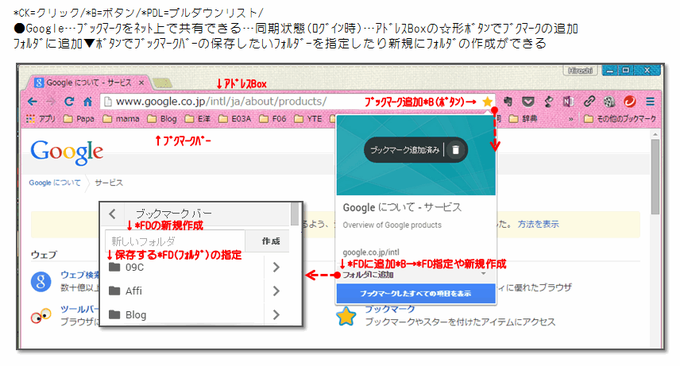Click the blue show all bookmarked items button
680x366 pixels.
[x=415, y=294]
